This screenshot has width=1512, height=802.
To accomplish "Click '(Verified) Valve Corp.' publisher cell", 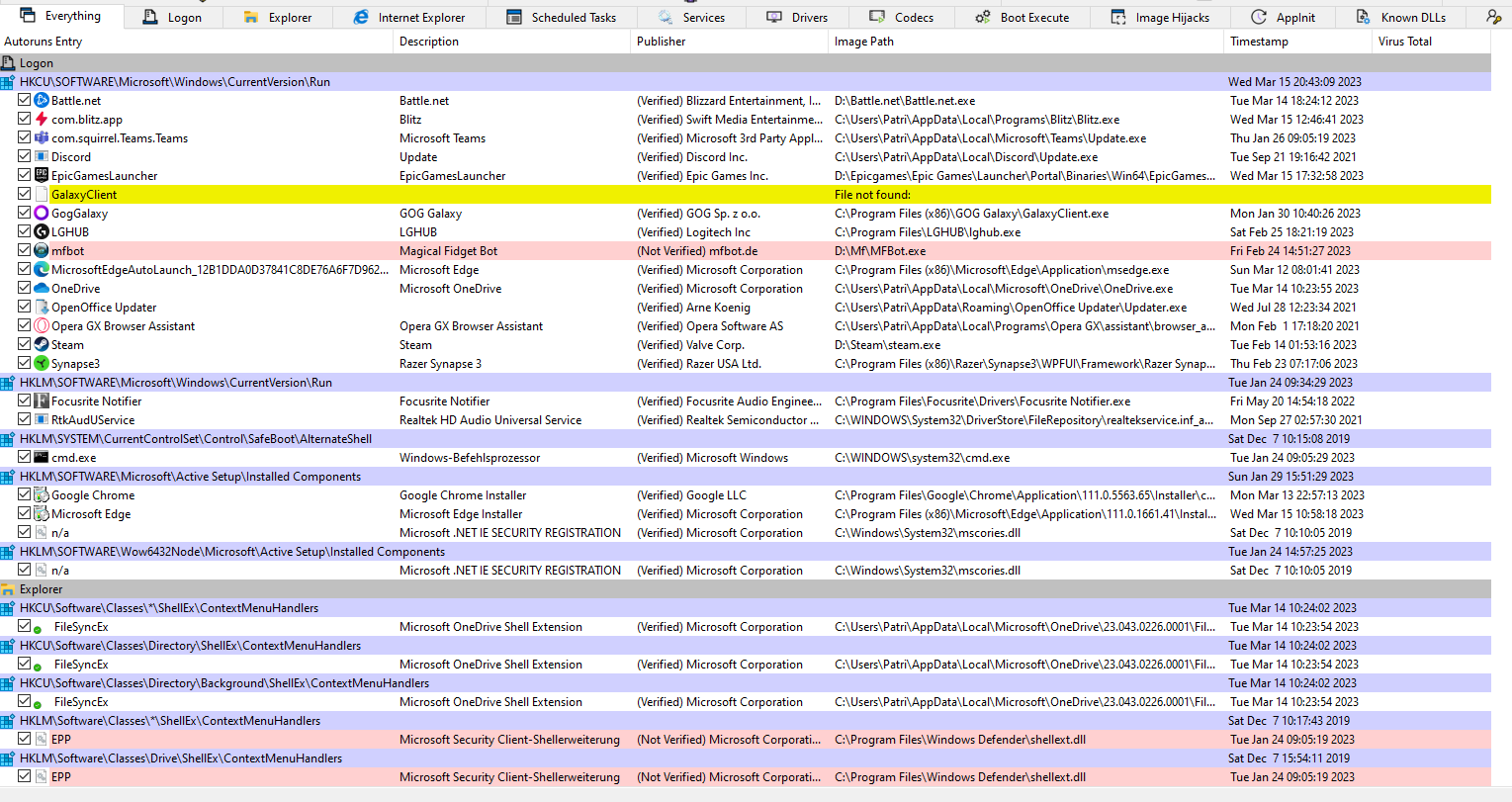I will pyautogui.click(x=690, y=345).
